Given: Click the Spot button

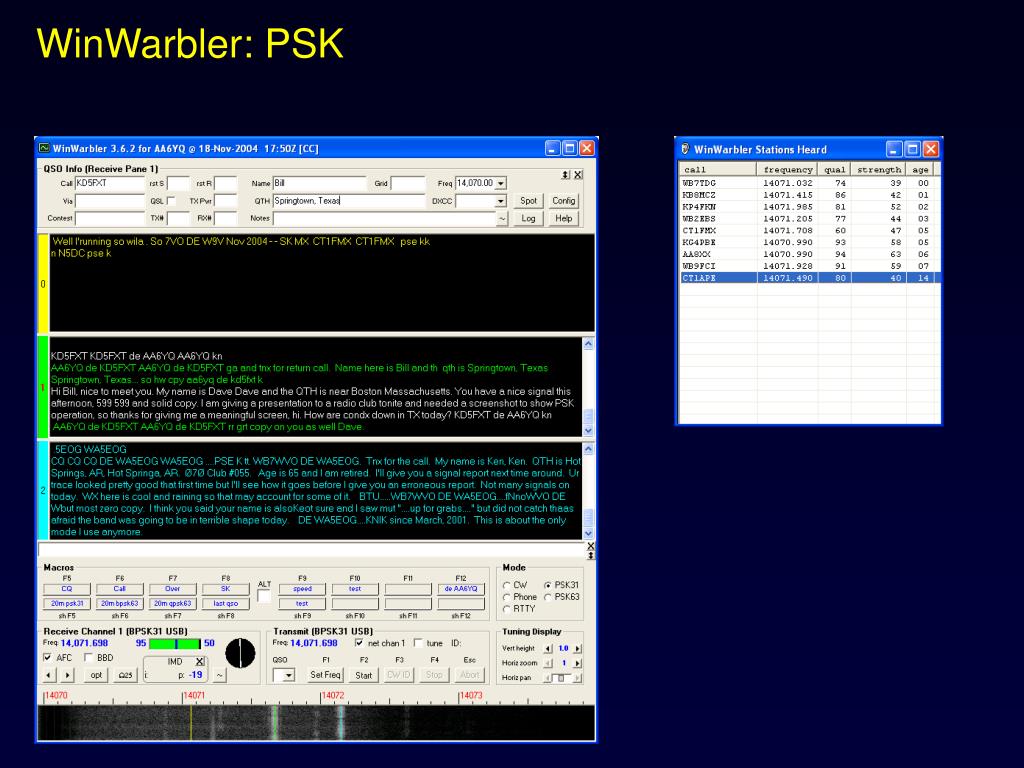Looking at the screenshot, I should pos(528,201).
